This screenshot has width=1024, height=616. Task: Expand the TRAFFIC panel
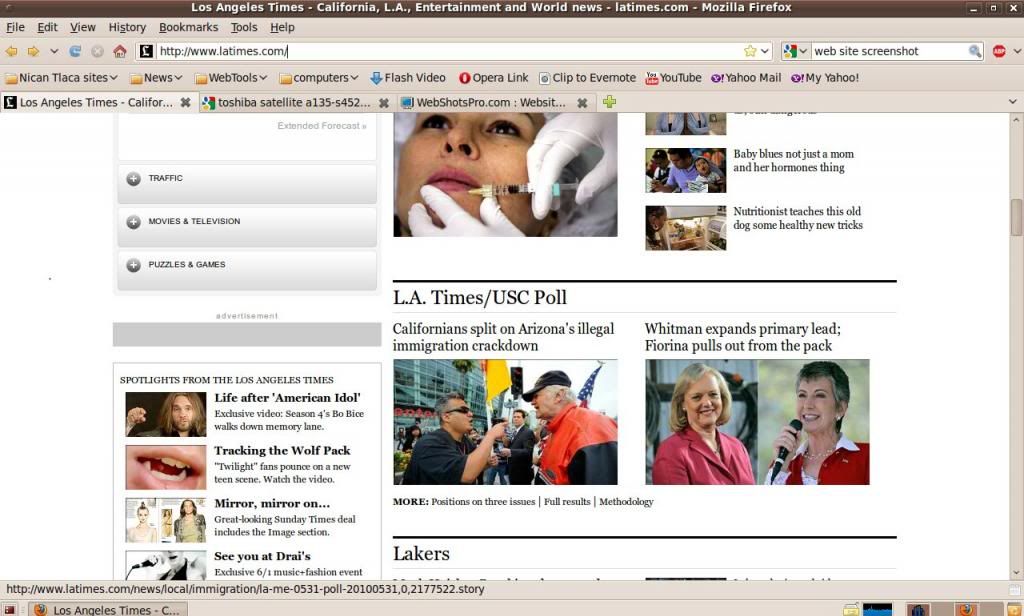pos(247,184)
